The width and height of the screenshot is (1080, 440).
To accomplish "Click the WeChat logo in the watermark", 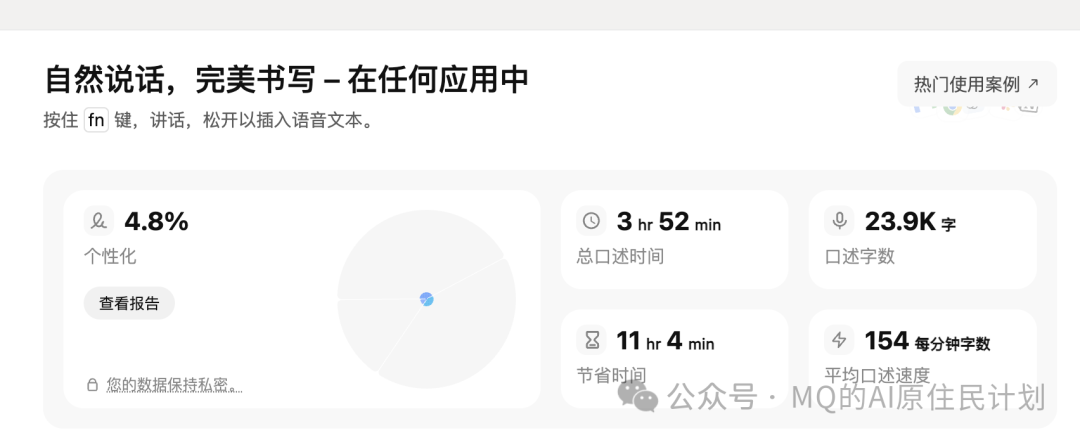I will 637,397.
